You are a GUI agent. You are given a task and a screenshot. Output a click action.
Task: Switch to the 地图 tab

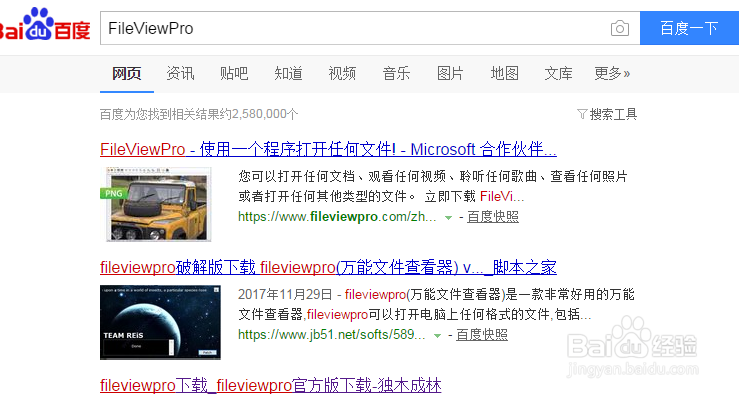(x=504, y=74)
